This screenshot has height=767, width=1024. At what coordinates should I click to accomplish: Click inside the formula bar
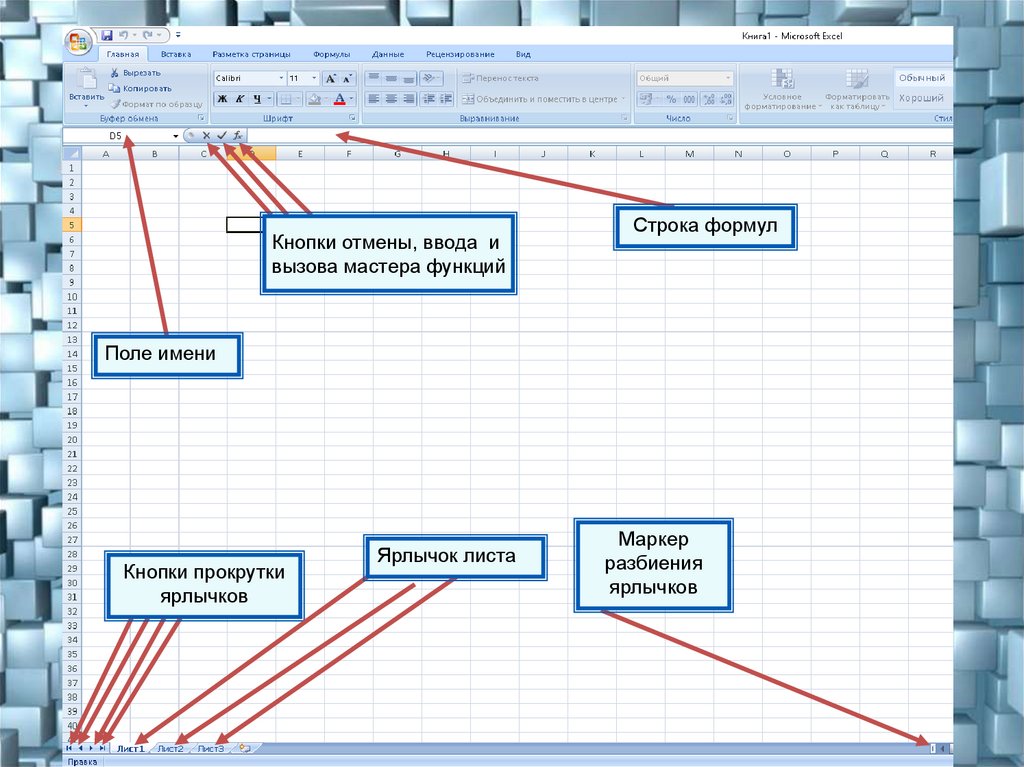coord(600,136)
